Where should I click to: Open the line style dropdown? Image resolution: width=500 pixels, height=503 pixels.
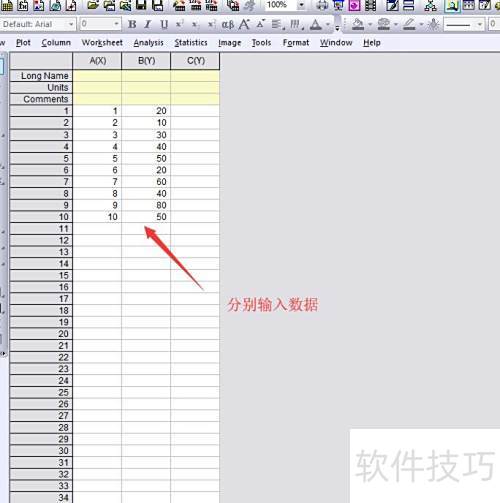click(x=480, y=24)
